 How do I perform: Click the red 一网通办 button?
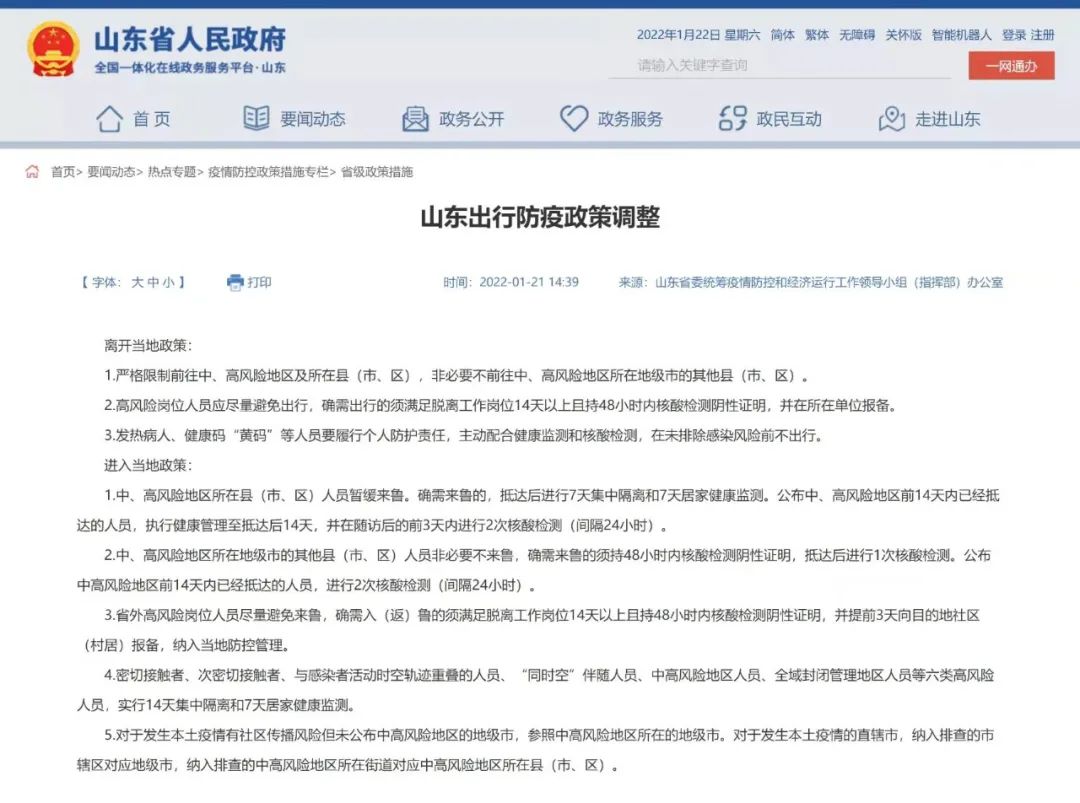(1011, 66)
